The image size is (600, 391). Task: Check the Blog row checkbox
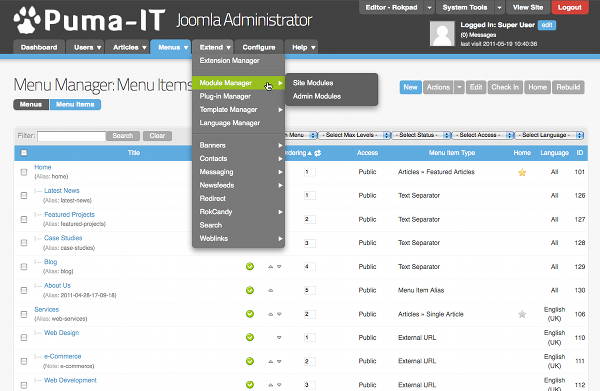24,266
